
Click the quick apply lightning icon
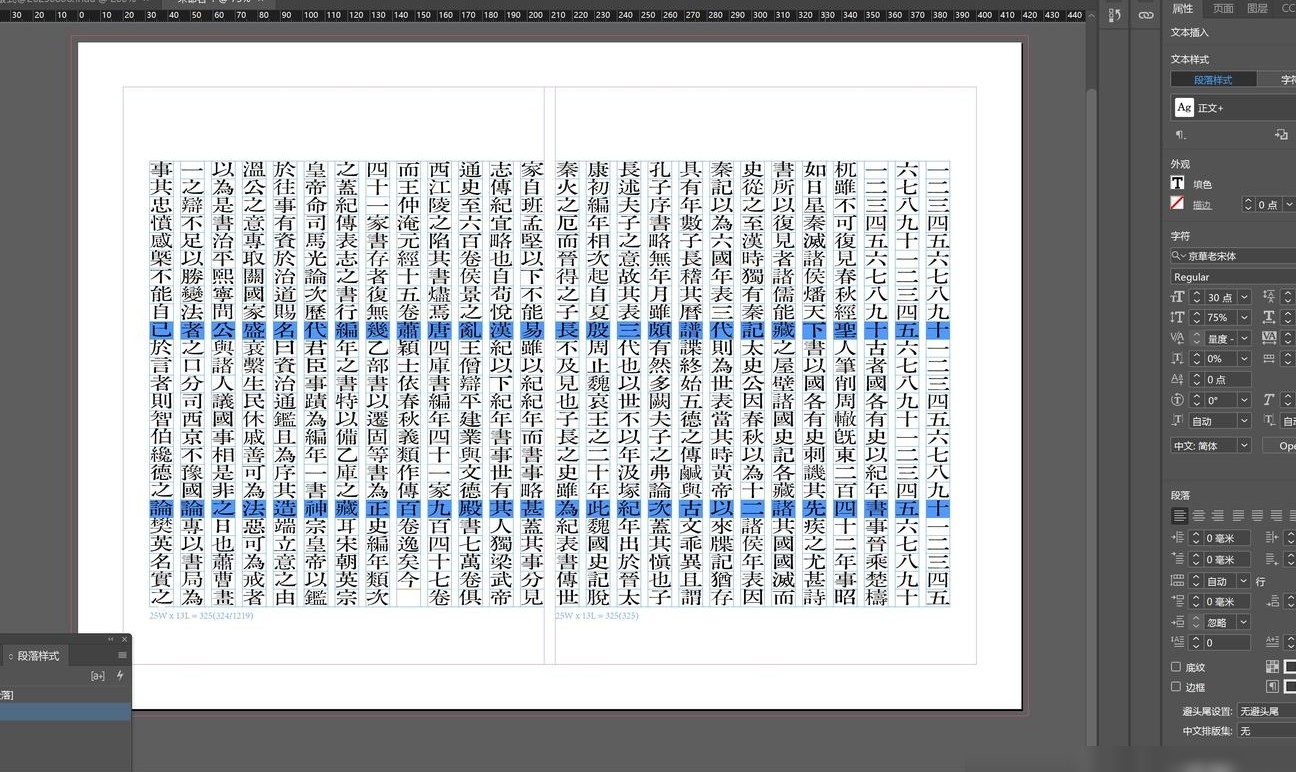(120, 676)
